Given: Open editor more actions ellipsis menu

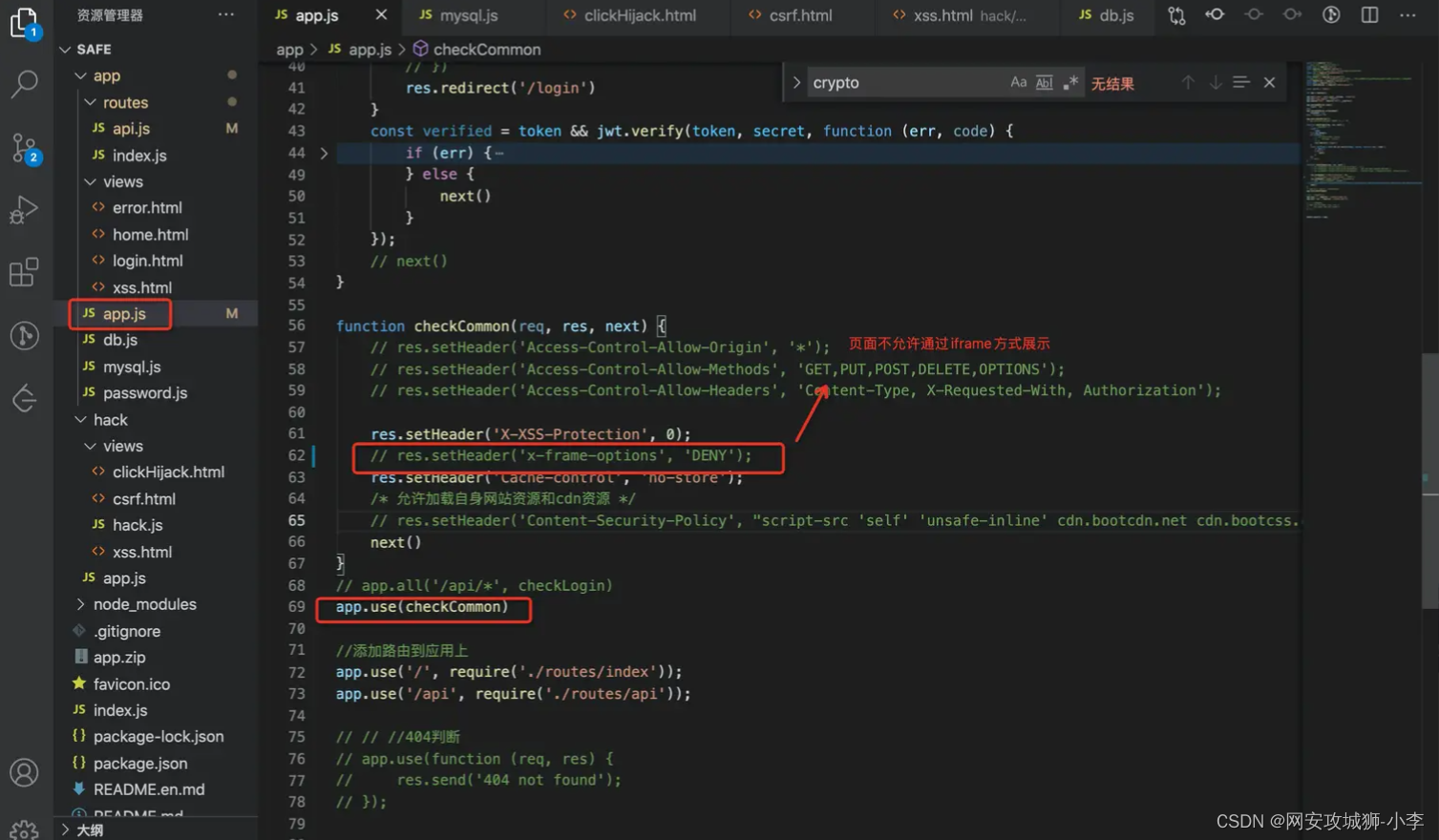Looking at the screenshot, I should coord(1407,15).
